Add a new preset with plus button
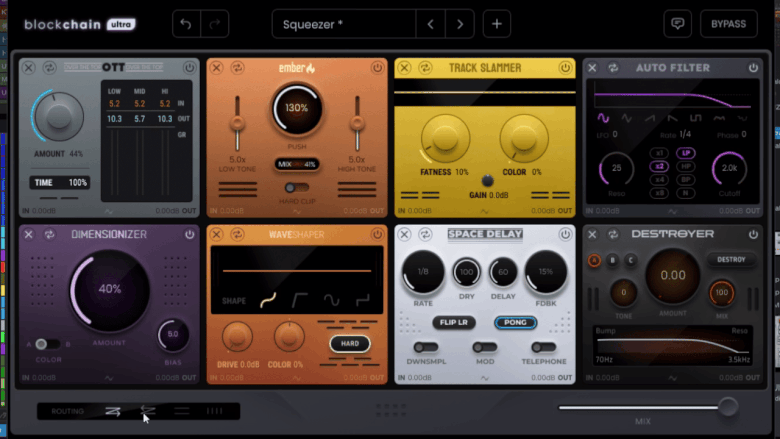Screen dimensions: 780x439 point(497,24)
